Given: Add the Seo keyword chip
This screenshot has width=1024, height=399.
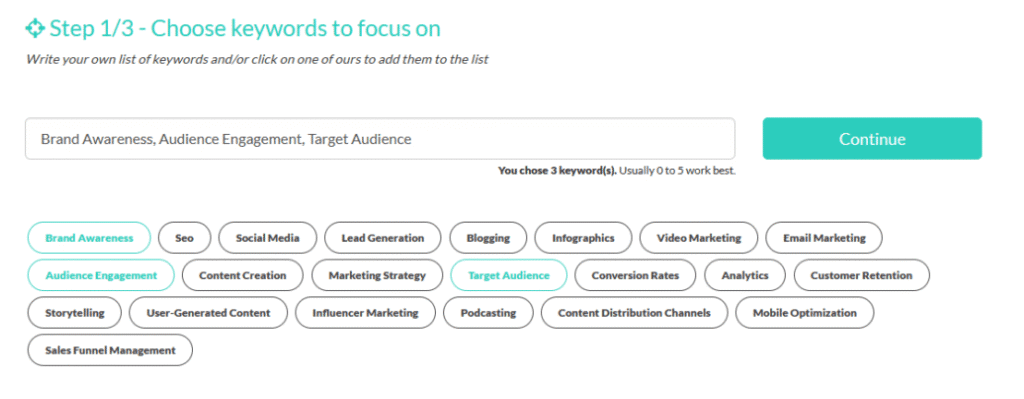Looking at the screenshot, I should pyautogui.click(x=184, y=238).
